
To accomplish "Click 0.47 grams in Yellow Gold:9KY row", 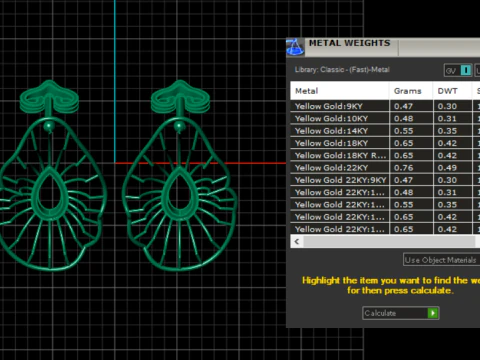I will (403, 106).
